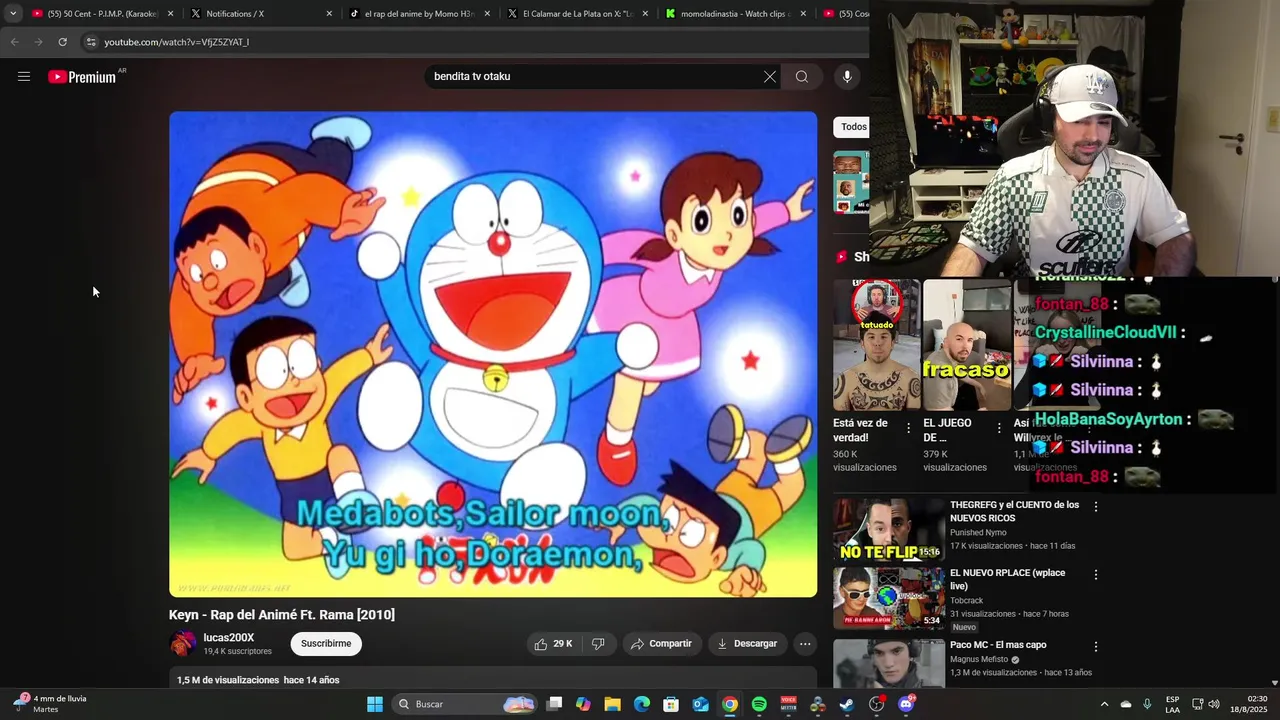1280x720 pixels.
Task: Open the tab search dropdown in Chrome
Action: [x=13, y=14]
